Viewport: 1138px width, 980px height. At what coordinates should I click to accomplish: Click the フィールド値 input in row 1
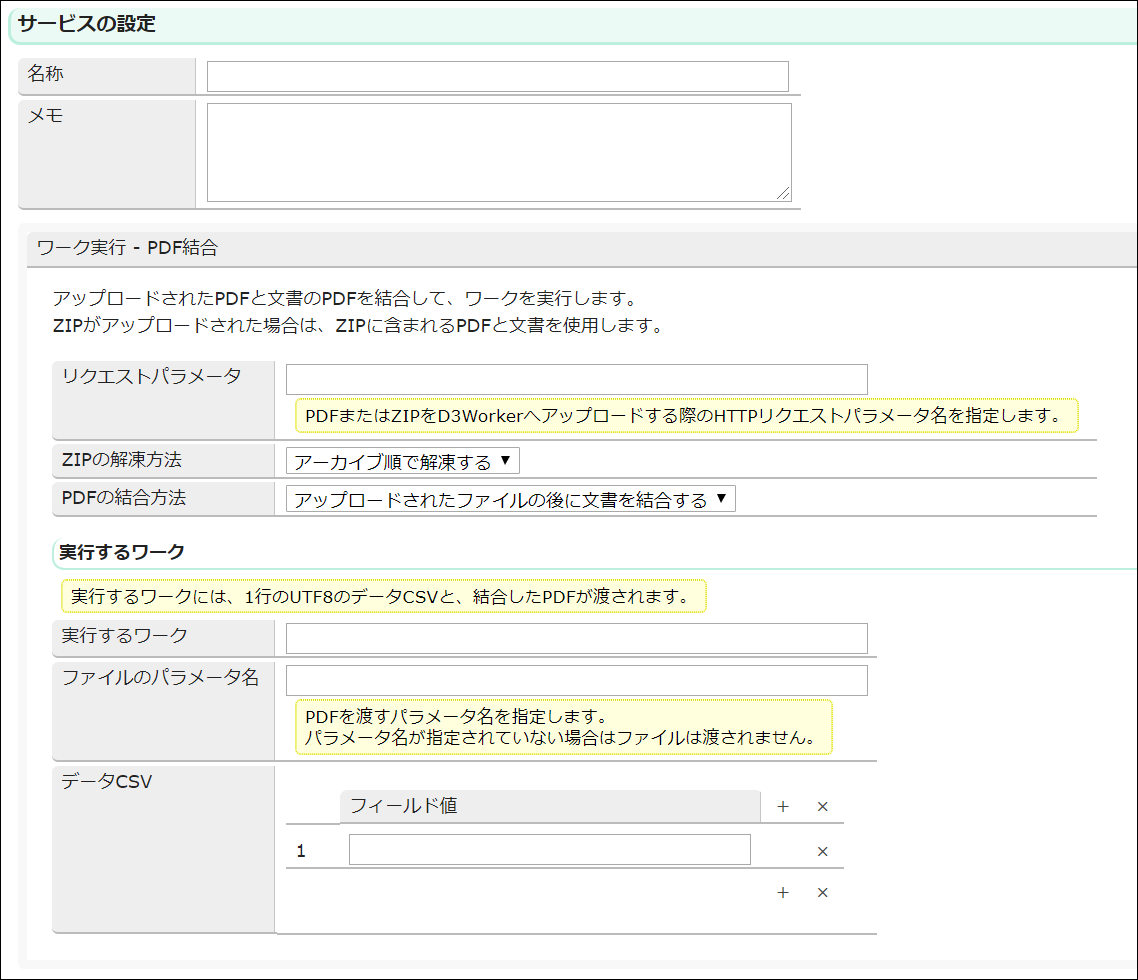(549, 850)
